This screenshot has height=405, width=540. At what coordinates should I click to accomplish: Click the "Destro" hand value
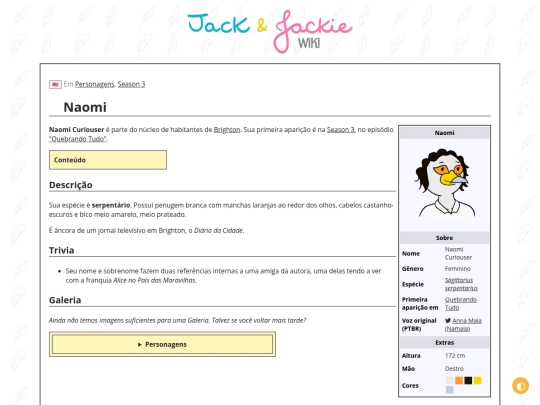point(454,368)
